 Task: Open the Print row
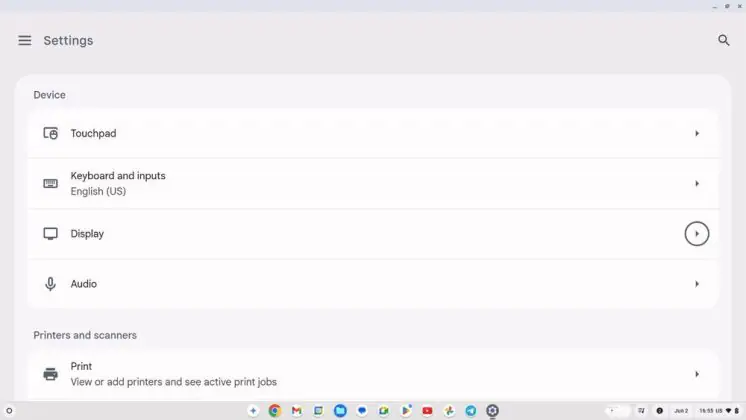click(373, 374)
